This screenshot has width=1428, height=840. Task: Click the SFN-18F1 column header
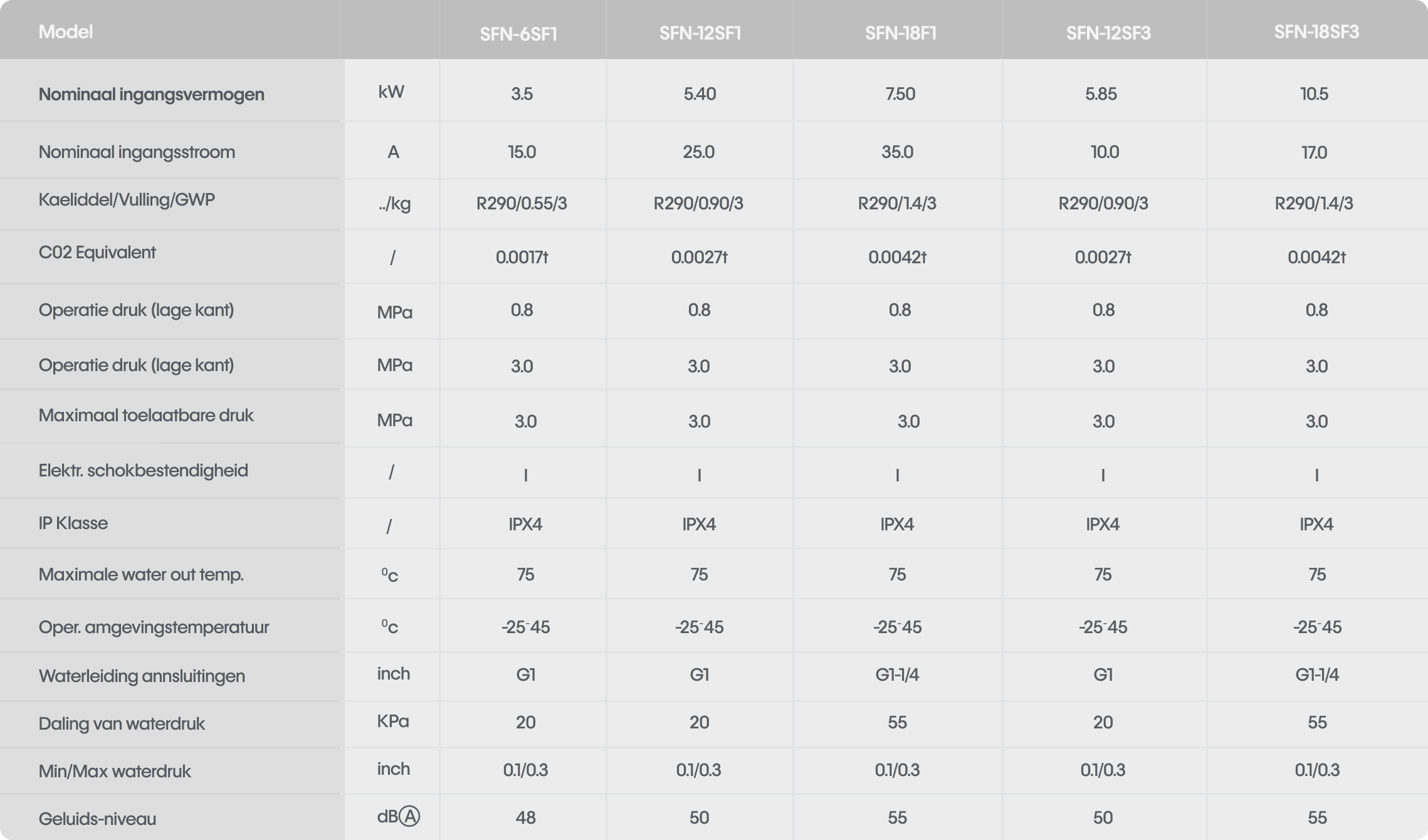pyautogui.click(x=900, y=33)
